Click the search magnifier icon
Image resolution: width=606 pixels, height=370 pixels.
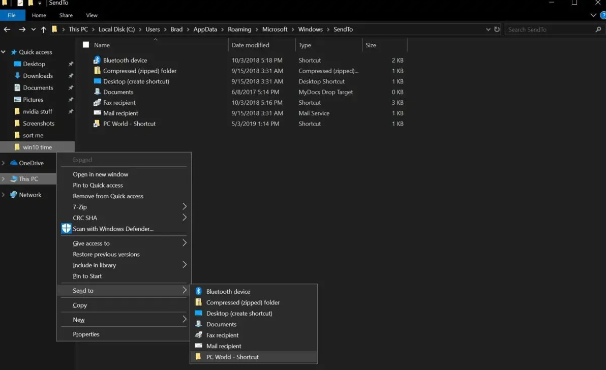tap(598, 29)
